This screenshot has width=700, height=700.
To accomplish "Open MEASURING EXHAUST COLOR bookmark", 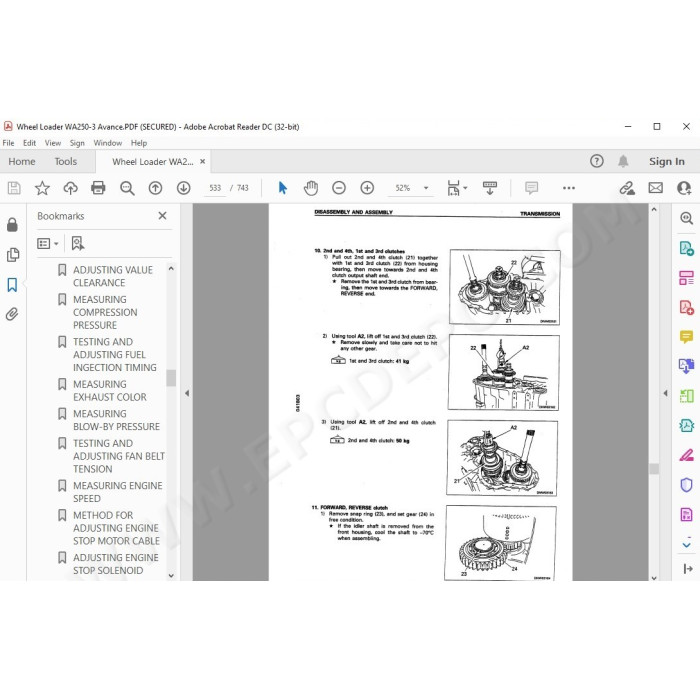I will click(x=110, y=391).
